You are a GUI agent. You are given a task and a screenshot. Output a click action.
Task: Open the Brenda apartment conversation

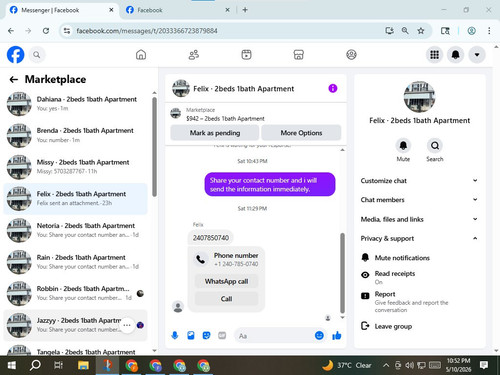(75, 135)
